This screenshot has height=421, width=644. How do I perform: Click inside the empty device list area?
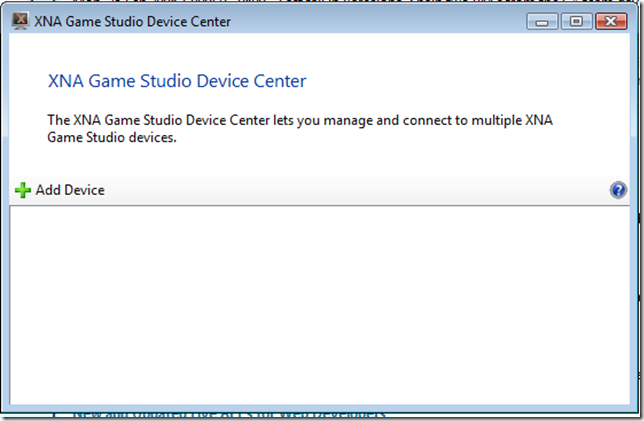(320, 305)
